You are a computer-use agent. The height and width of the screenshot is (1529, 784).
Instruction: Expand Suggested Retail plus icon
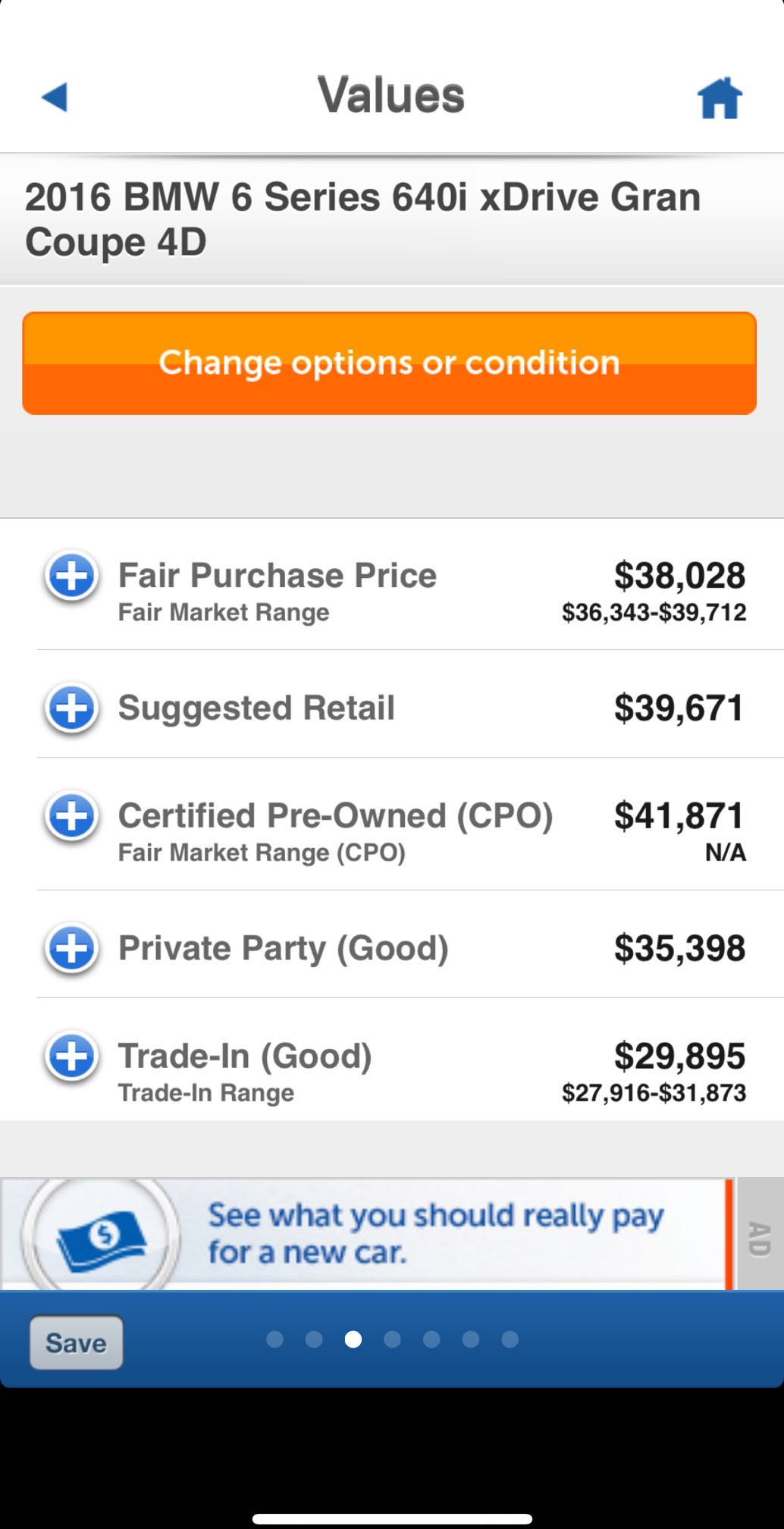click(x=71, y=708)
